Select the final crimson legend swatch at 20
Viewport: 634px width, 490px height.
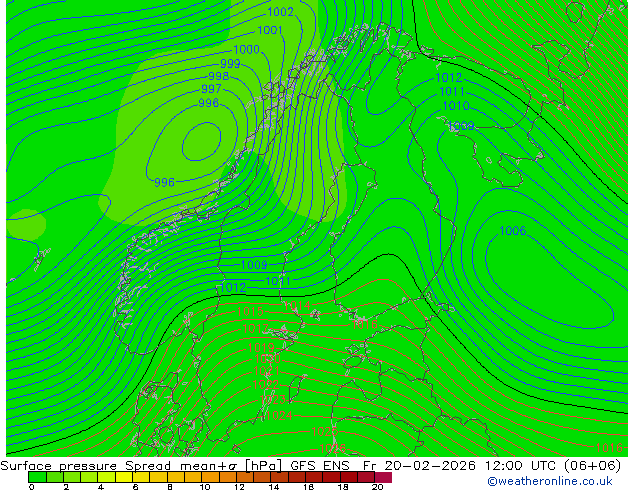pyautogui.click(x=383, y=477)
